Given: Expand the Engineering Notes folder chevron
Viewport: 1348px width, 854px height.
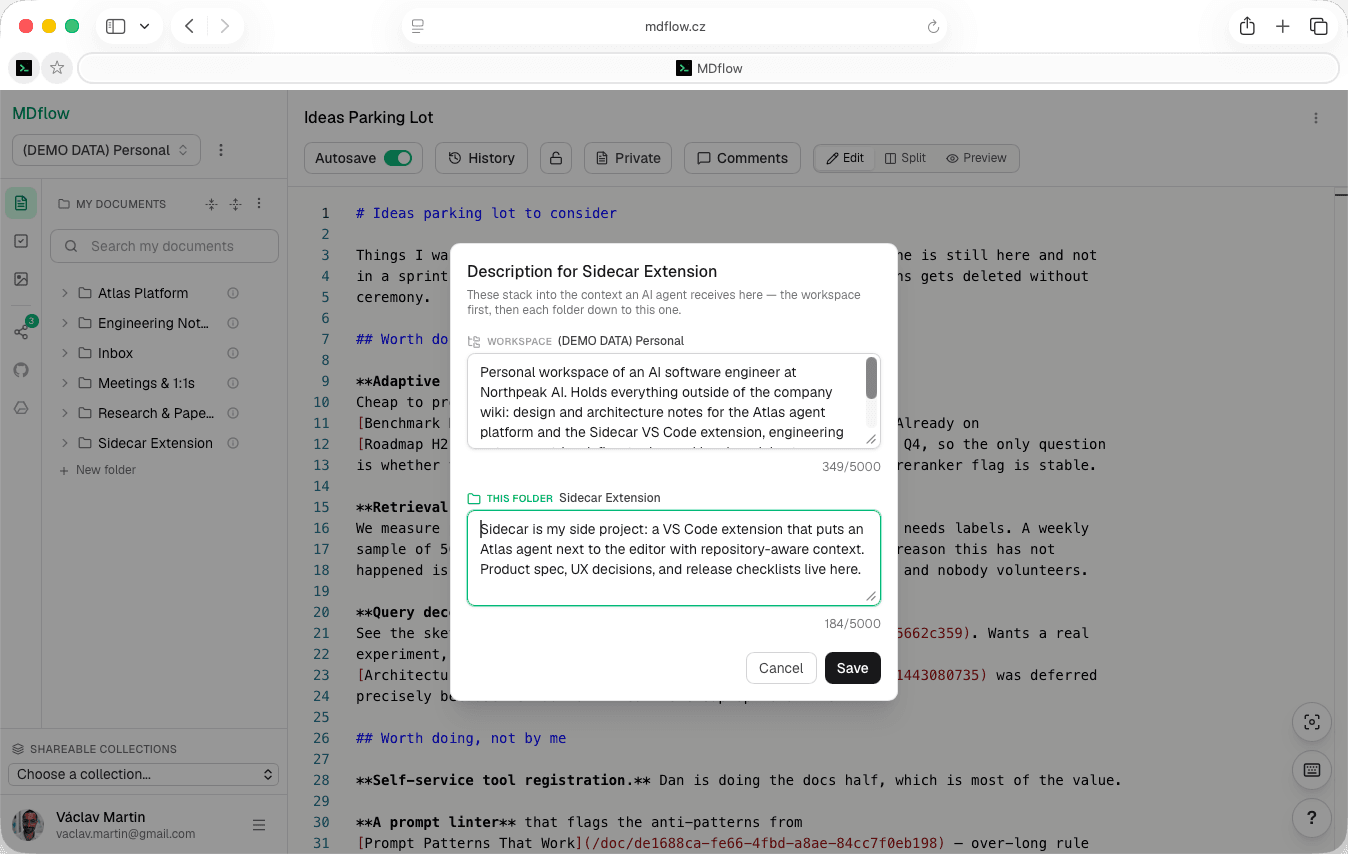Looking at the screenshot, I should click(65, 323).
